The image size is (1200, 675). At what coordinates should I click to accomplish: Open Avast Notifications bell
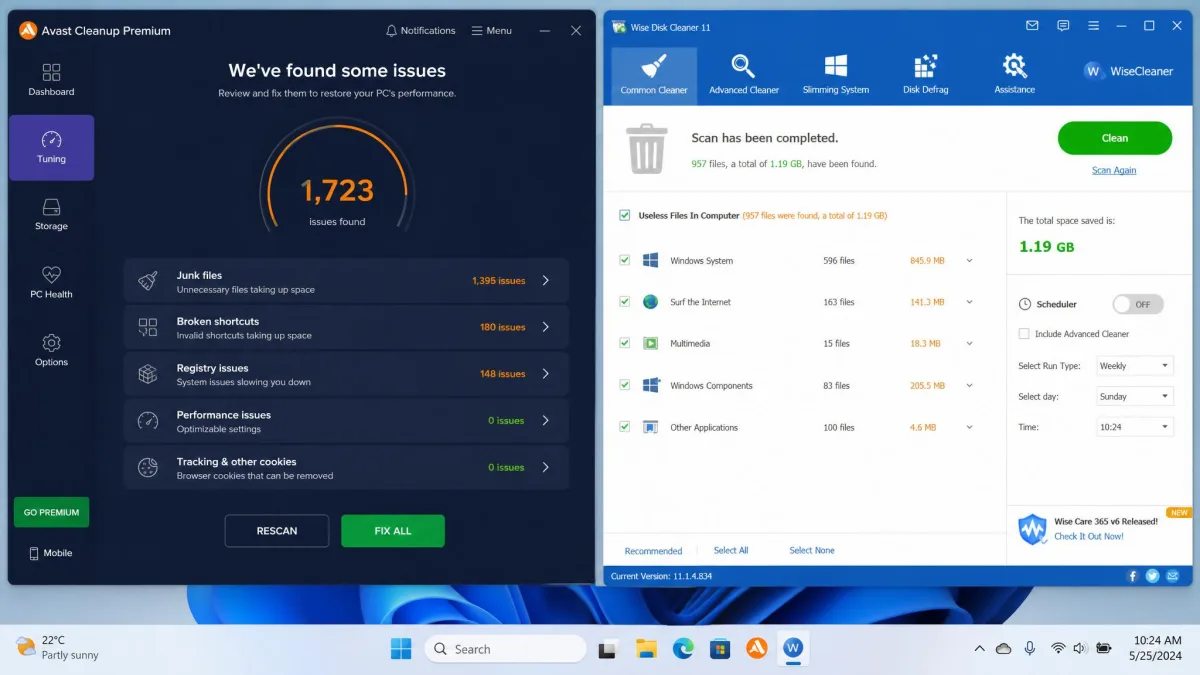point(391,31)
